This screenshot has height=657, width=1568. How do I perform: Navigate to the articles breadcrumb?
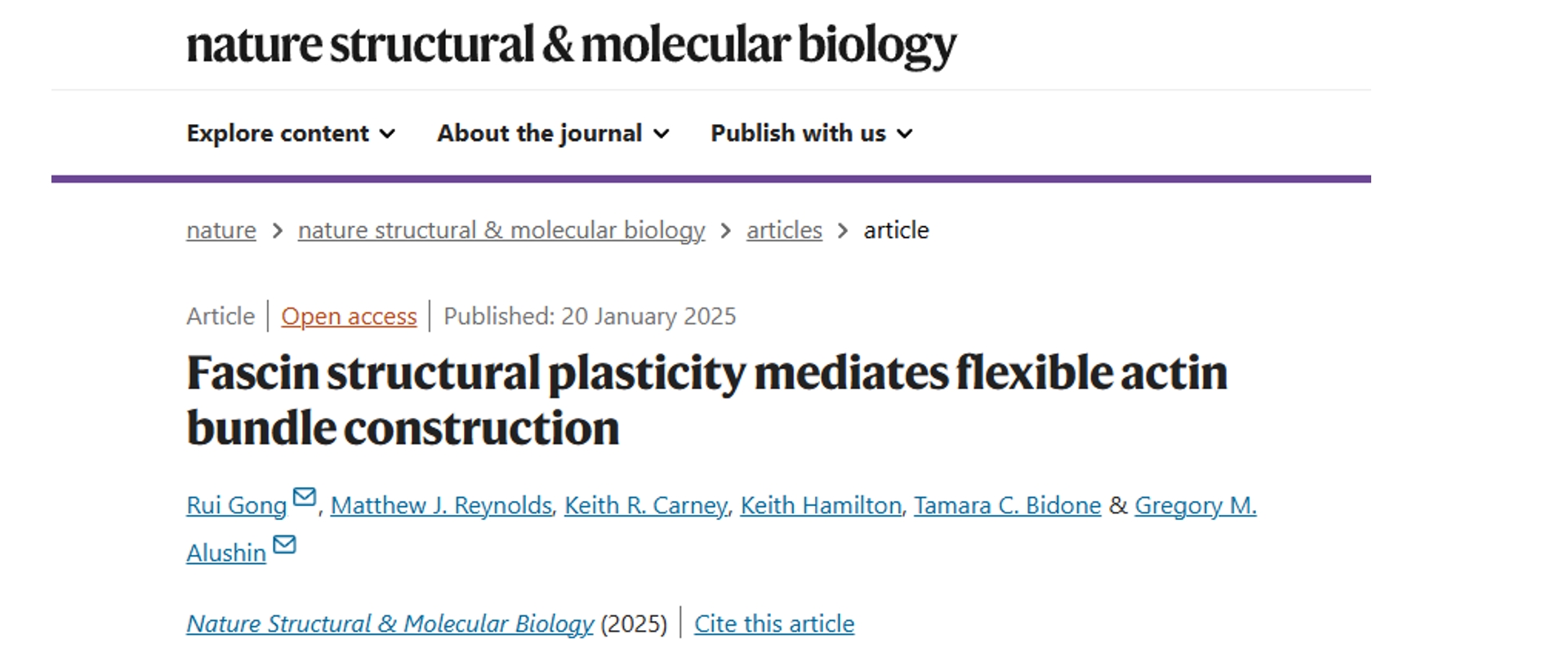[x=784, y=230]
